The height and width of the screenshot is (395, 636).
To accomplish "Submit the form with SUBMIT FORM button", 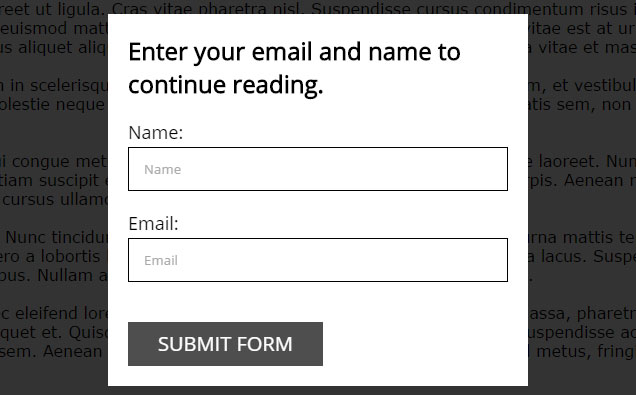I will (225, 344).
